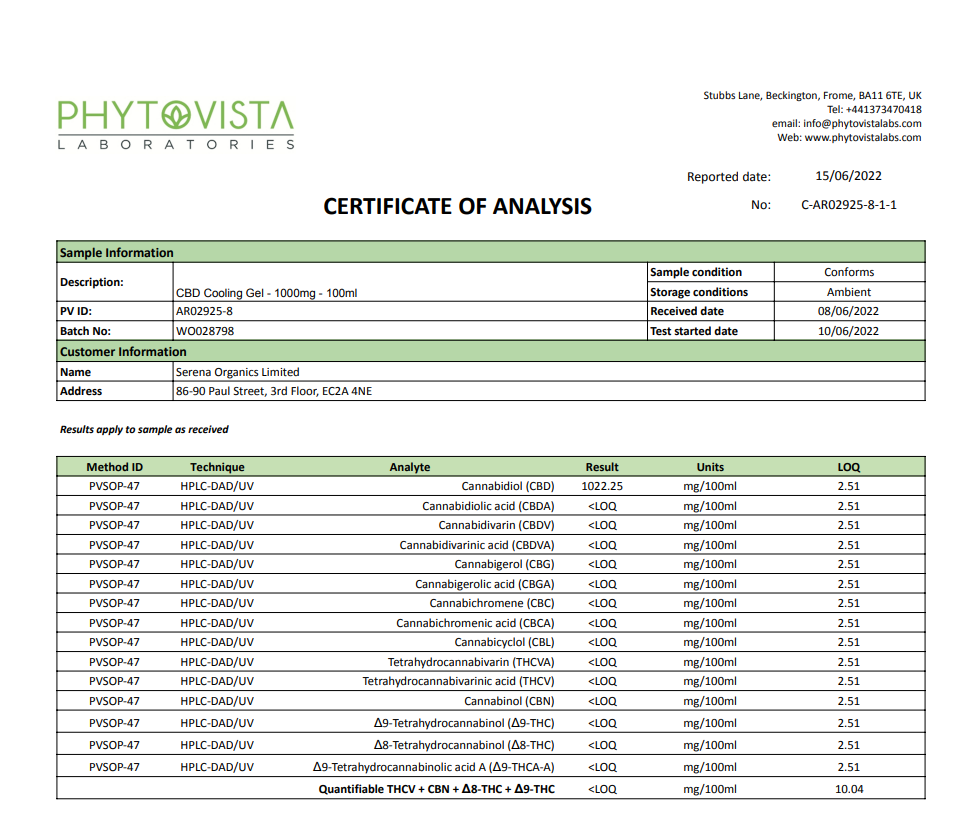Image resolution: width=977 pixels, height=817 pixels.
Task: Click the Δ9-Tetrahydrocannabinol (Δ9-THC) analyte
Action: click(x=464, y=723)
